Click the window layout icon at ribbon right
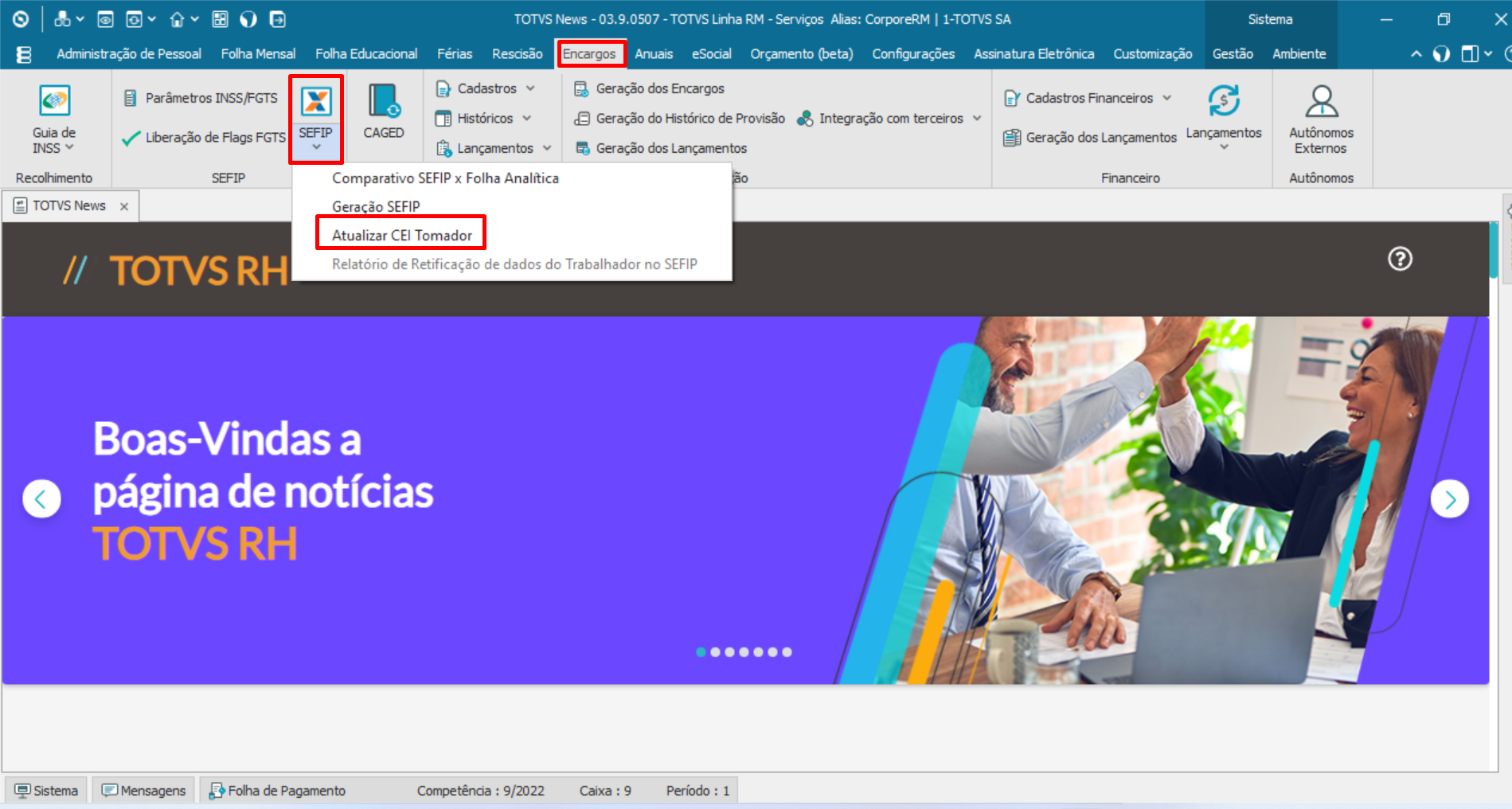Viewport: 1512px width, 809px height. click(x=1470, y=54)
